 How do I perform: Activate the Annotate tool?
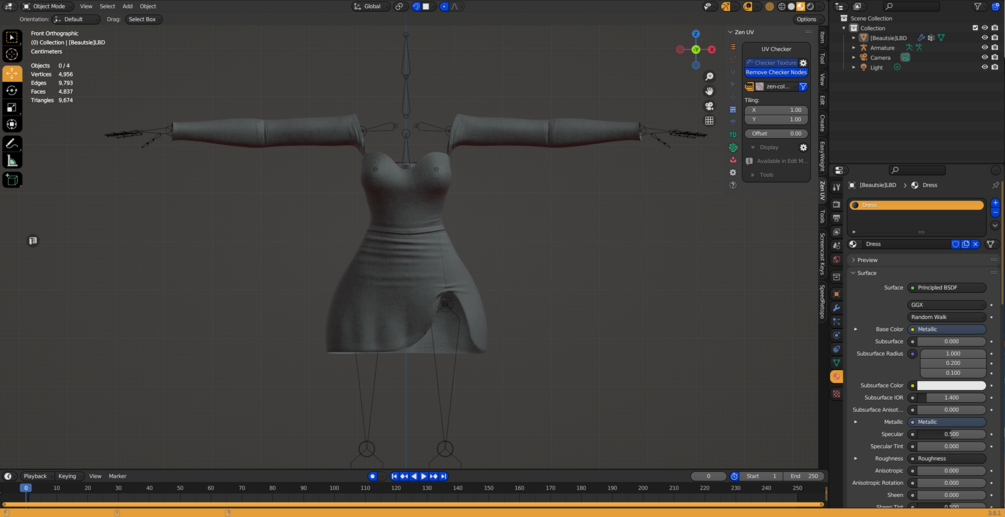click(x=12, y=144)
